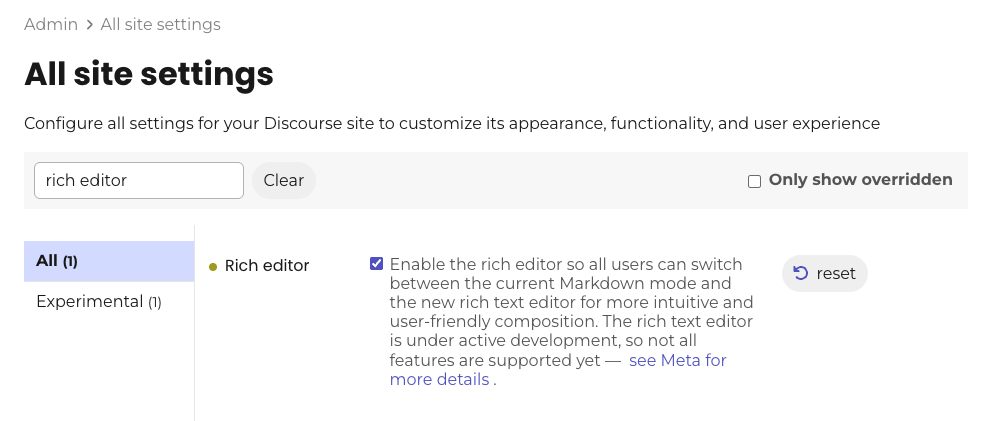Focus the settings filter field containing rich editor
The image size is (982, 421).
(x=138, y=180)
